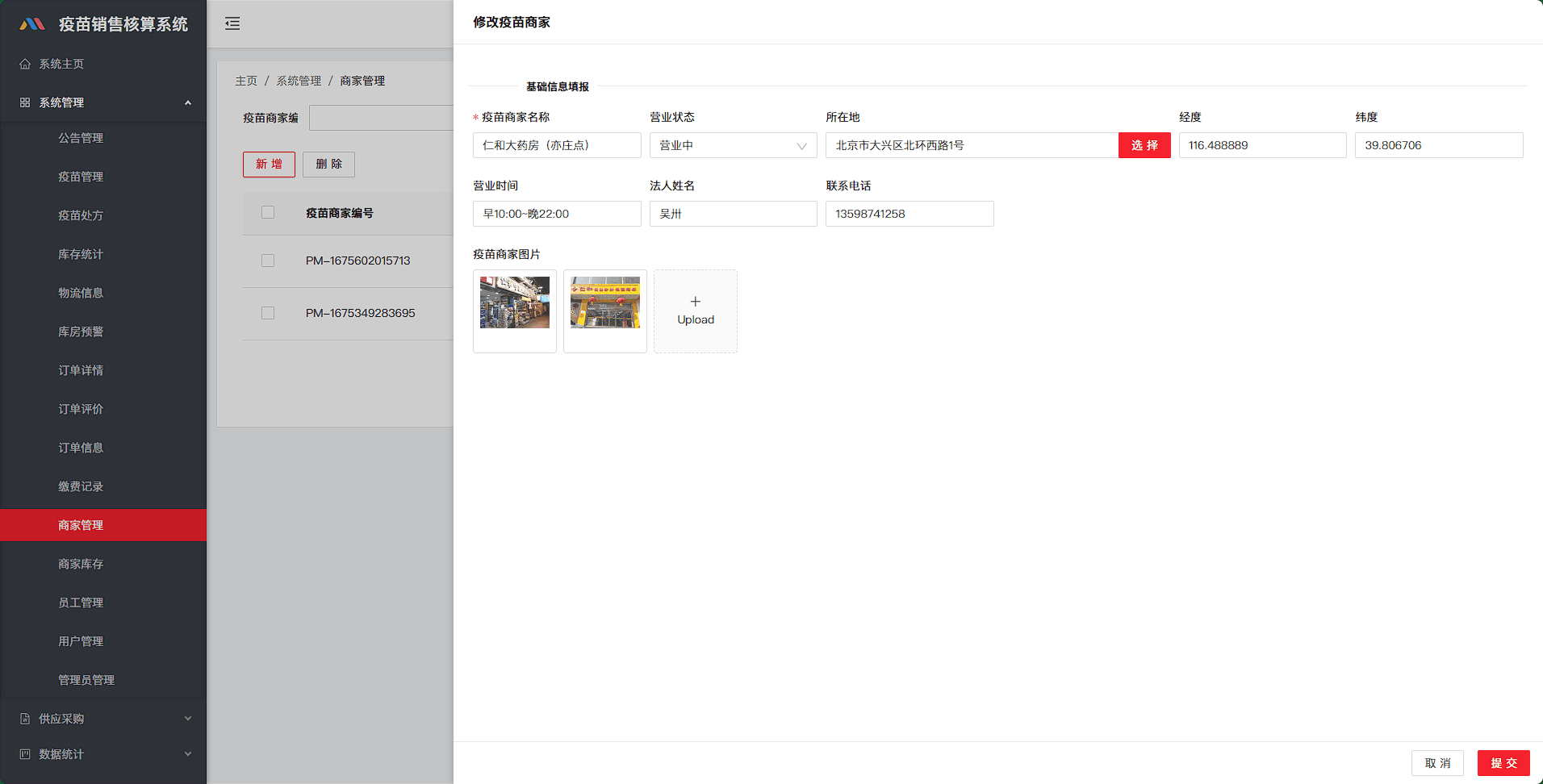1543x784 pixels.
Task: Open the 营业状态 dropdown
Action: (733, 145)
